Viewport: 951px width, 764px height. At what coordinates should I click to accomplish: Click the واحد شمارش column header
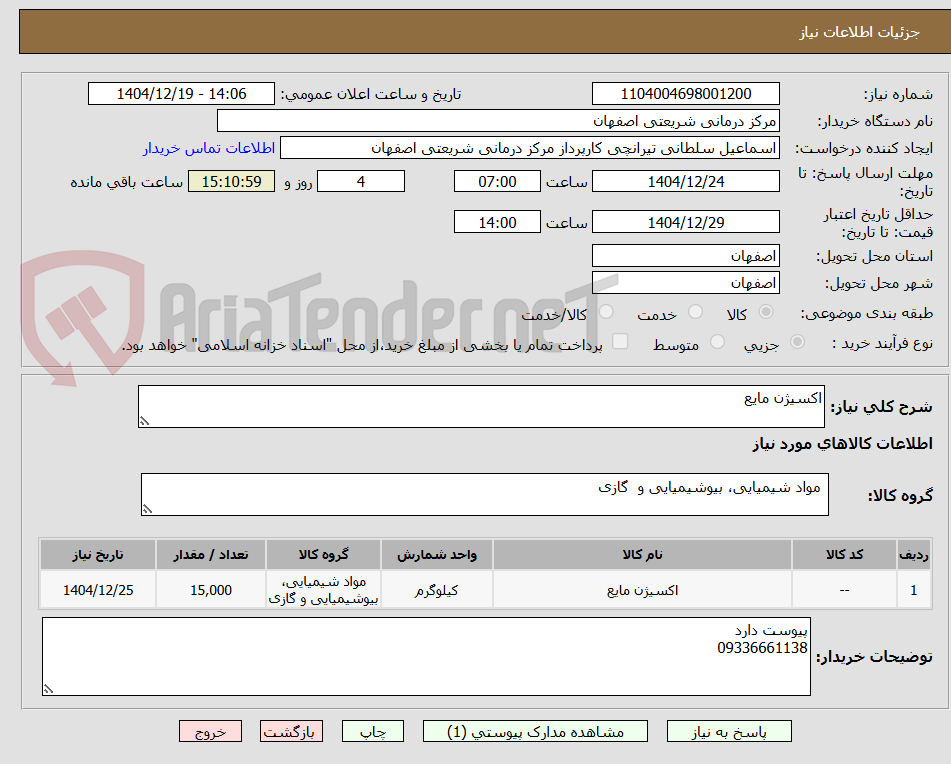[437, 555]
